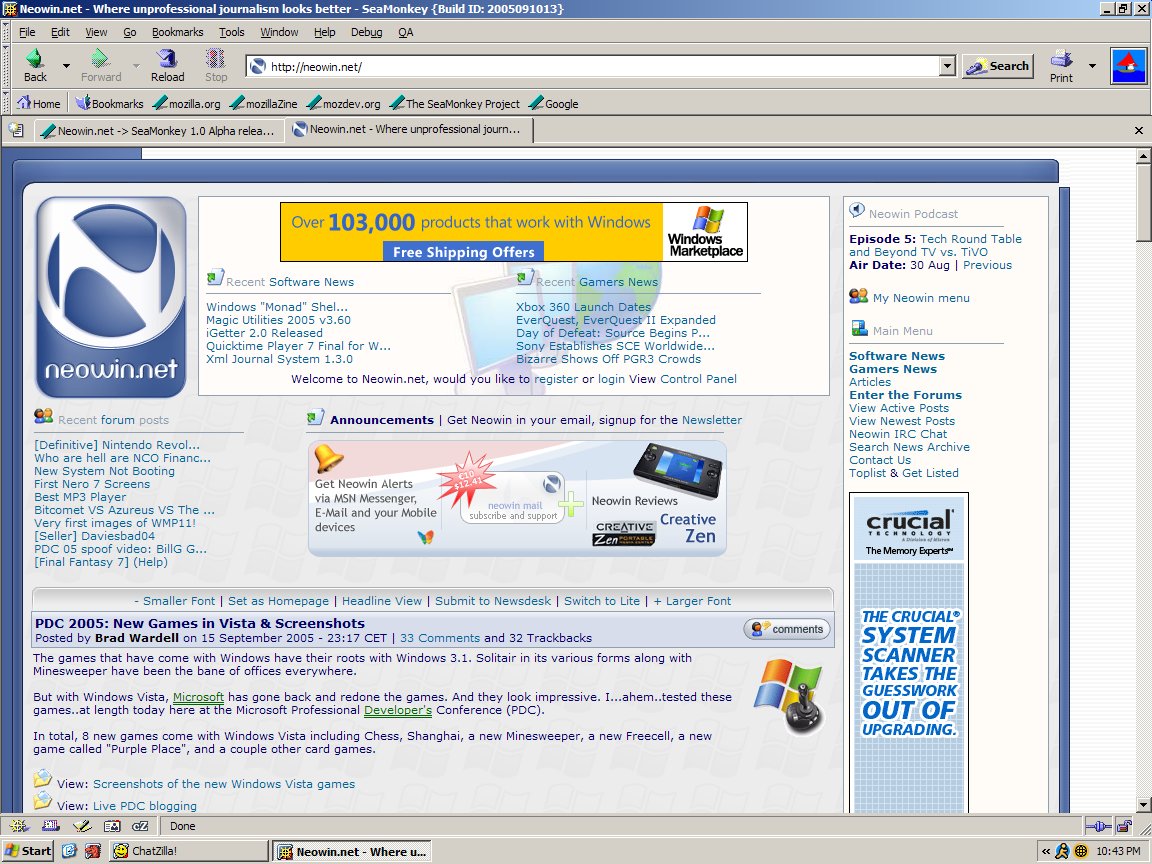Open AIM from the system tray
Screen dimensions: 1152x864
(x=1062, y=851)
